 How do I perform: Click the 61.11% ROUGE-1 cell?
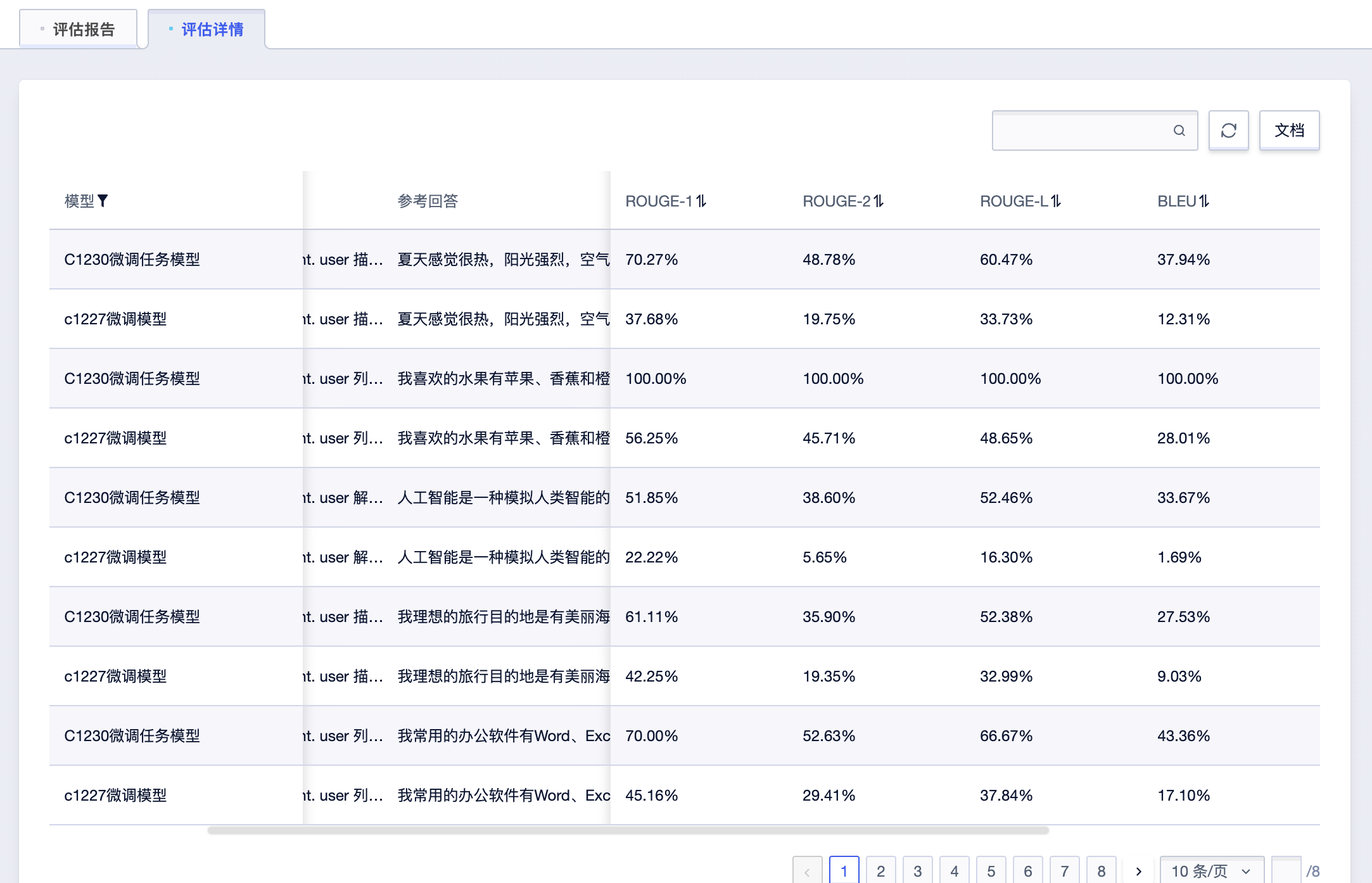point(651,616)
